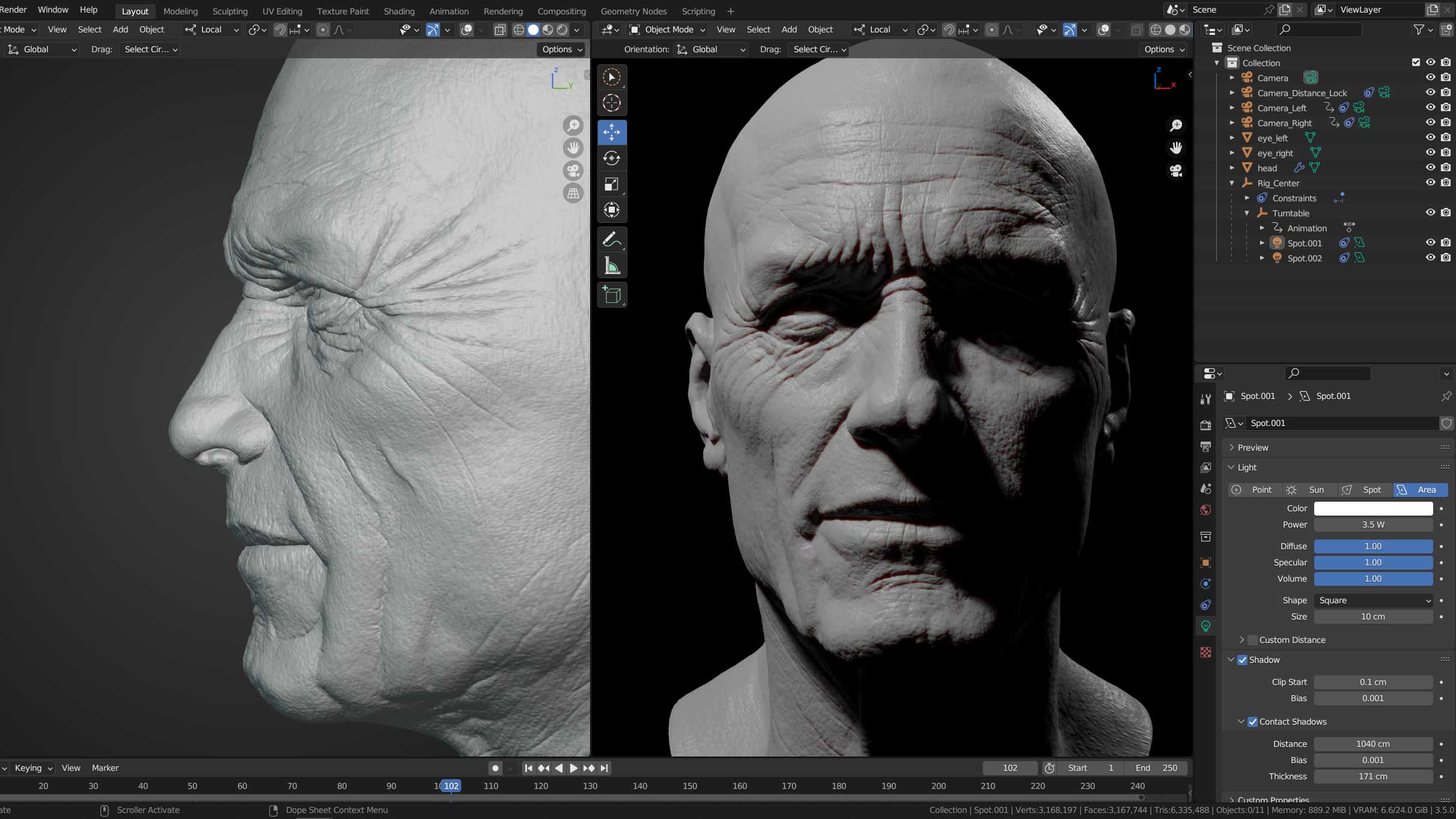The height and width of the screenshot is (819, 1456).
Task: Open the Help menu
Action: tap(88, 10)
